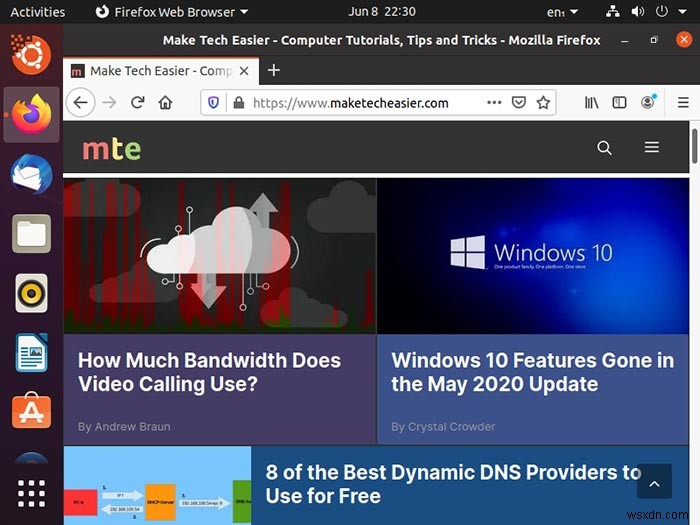The width and height of the screenshot is (700, 525).
Task: Expand Firefox Web Browser app menu
Action: tap(172, 12)
